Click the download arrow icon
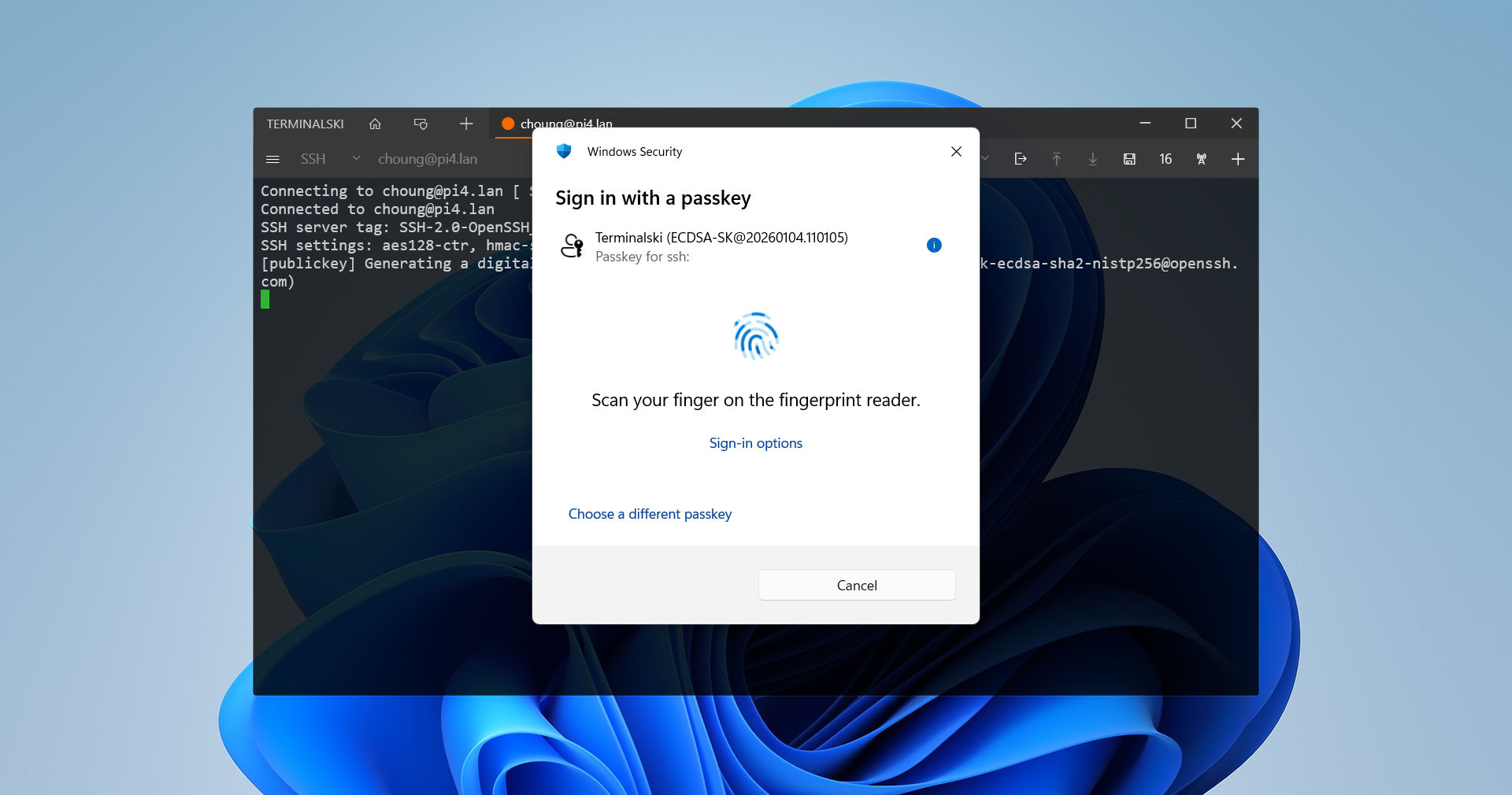Image resolution: width=1512 pixels, height=795 pixels. click(1093, 159)
